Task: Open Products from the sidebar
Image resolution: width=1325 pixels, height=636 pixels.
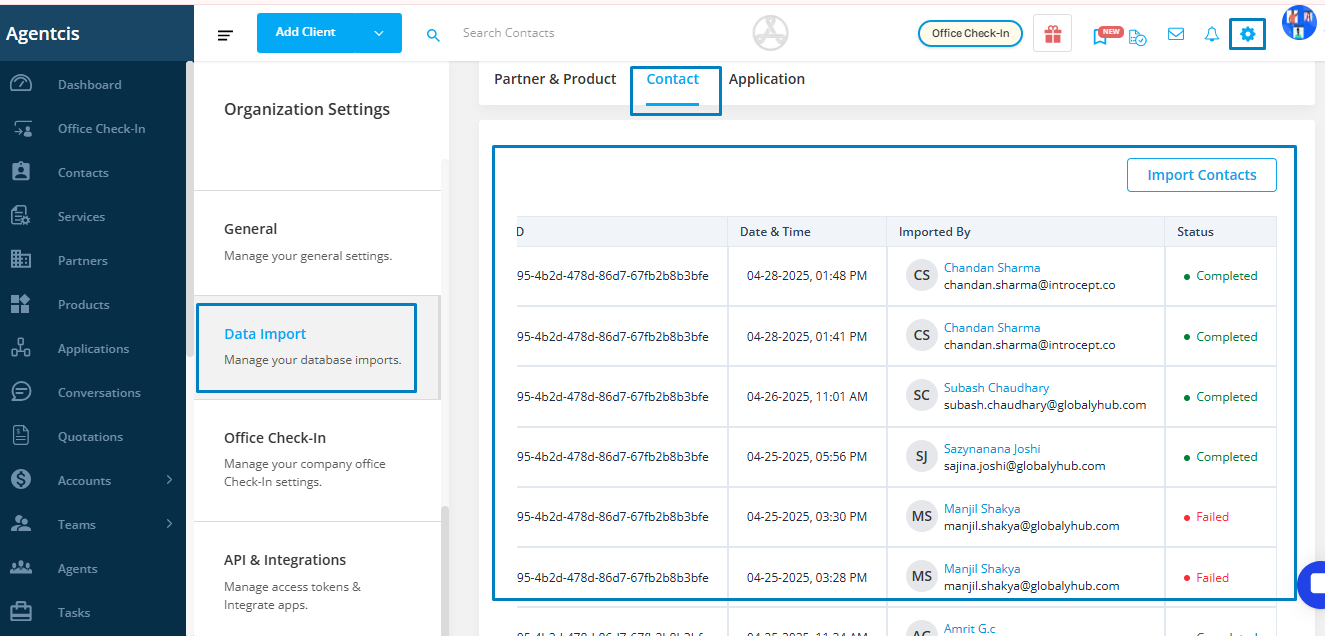Action: click(84, 305)
